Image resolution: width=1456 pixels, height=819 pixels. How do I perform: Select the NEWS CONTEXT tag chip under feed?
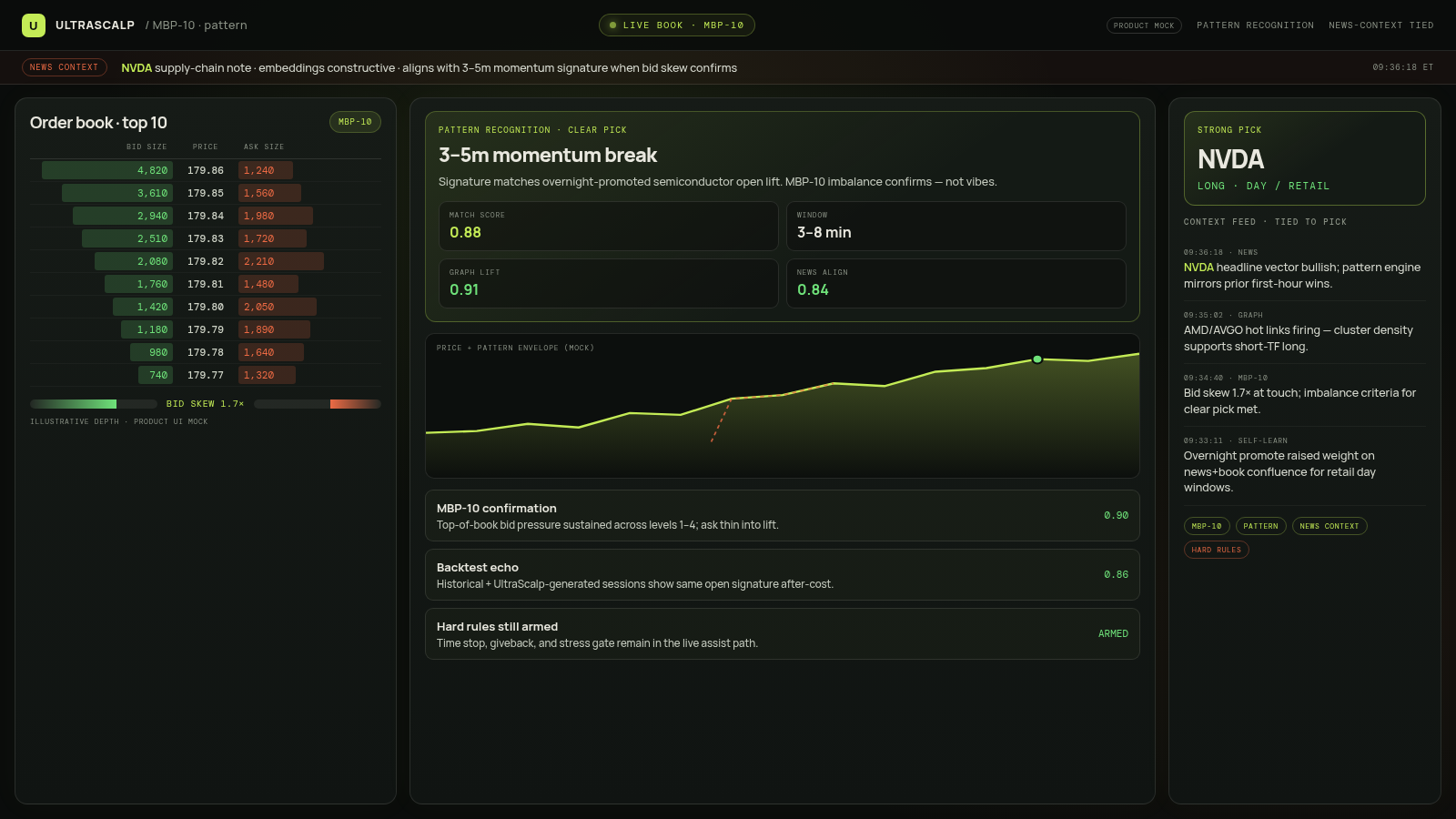1330,526
